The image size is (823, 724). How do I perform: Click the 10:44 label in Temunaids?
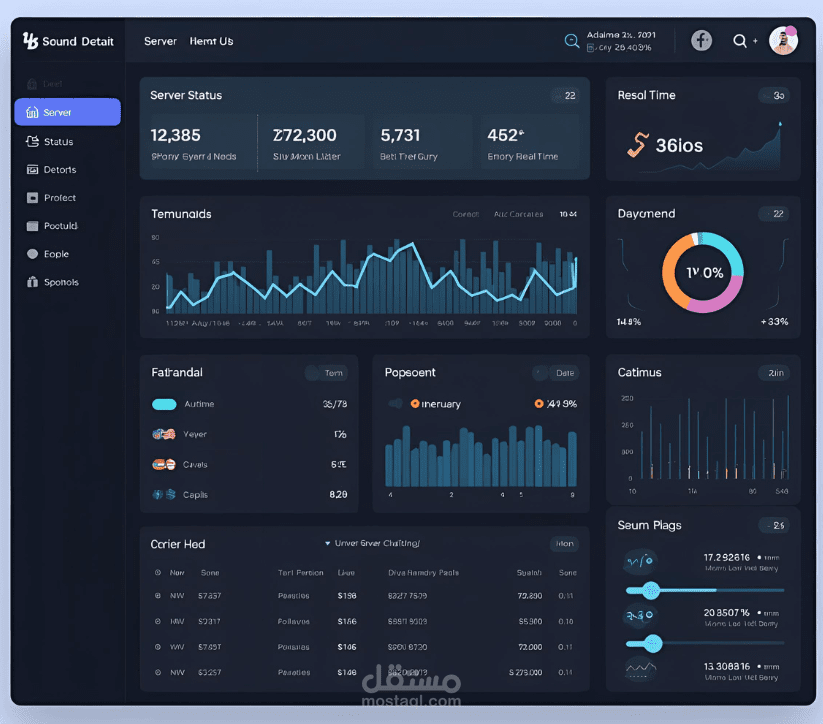point(568,214)
